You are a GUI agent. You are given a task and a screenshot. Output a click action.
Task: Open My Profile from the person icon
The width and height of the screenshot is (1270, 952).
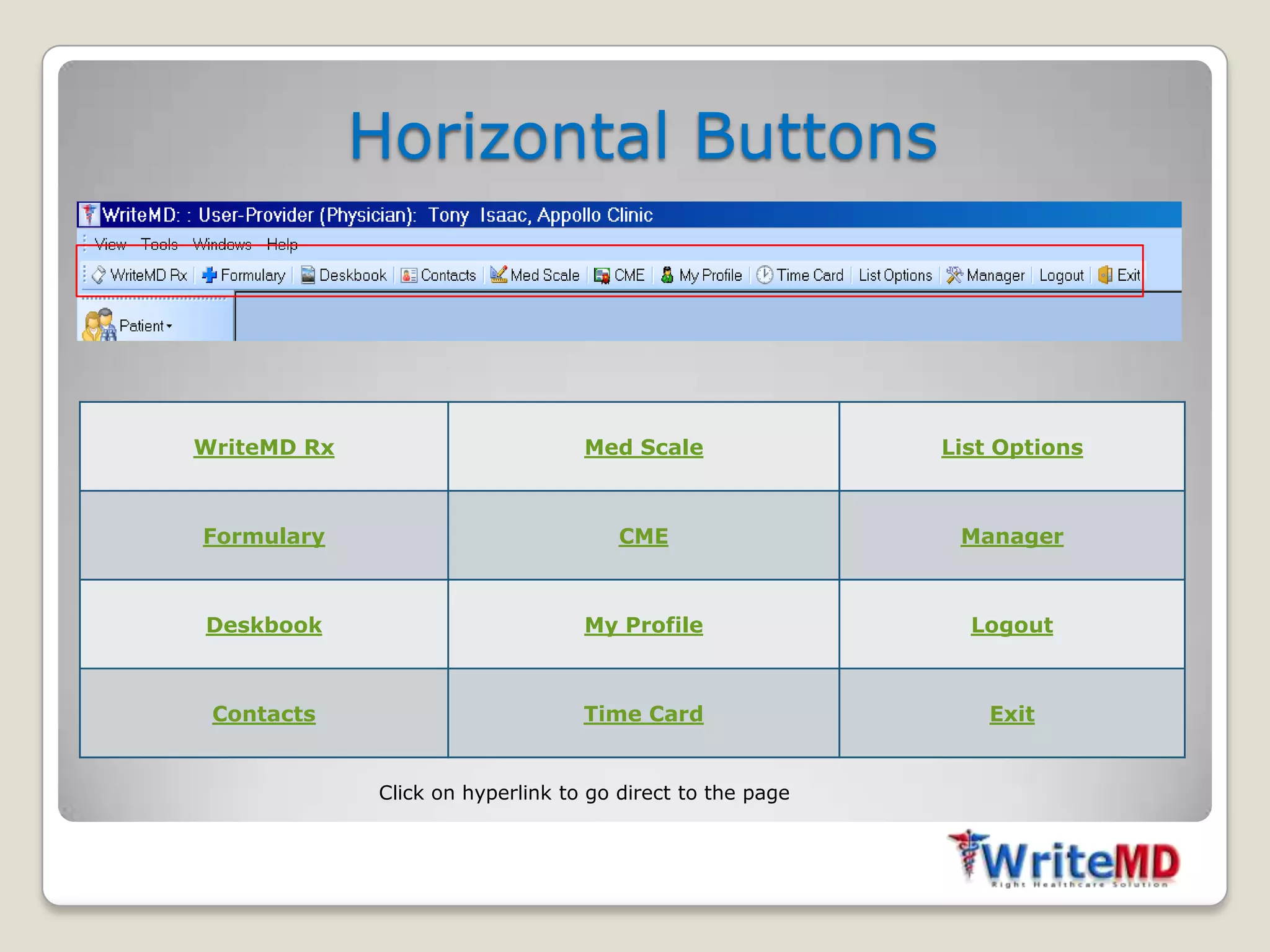[667, 275]
